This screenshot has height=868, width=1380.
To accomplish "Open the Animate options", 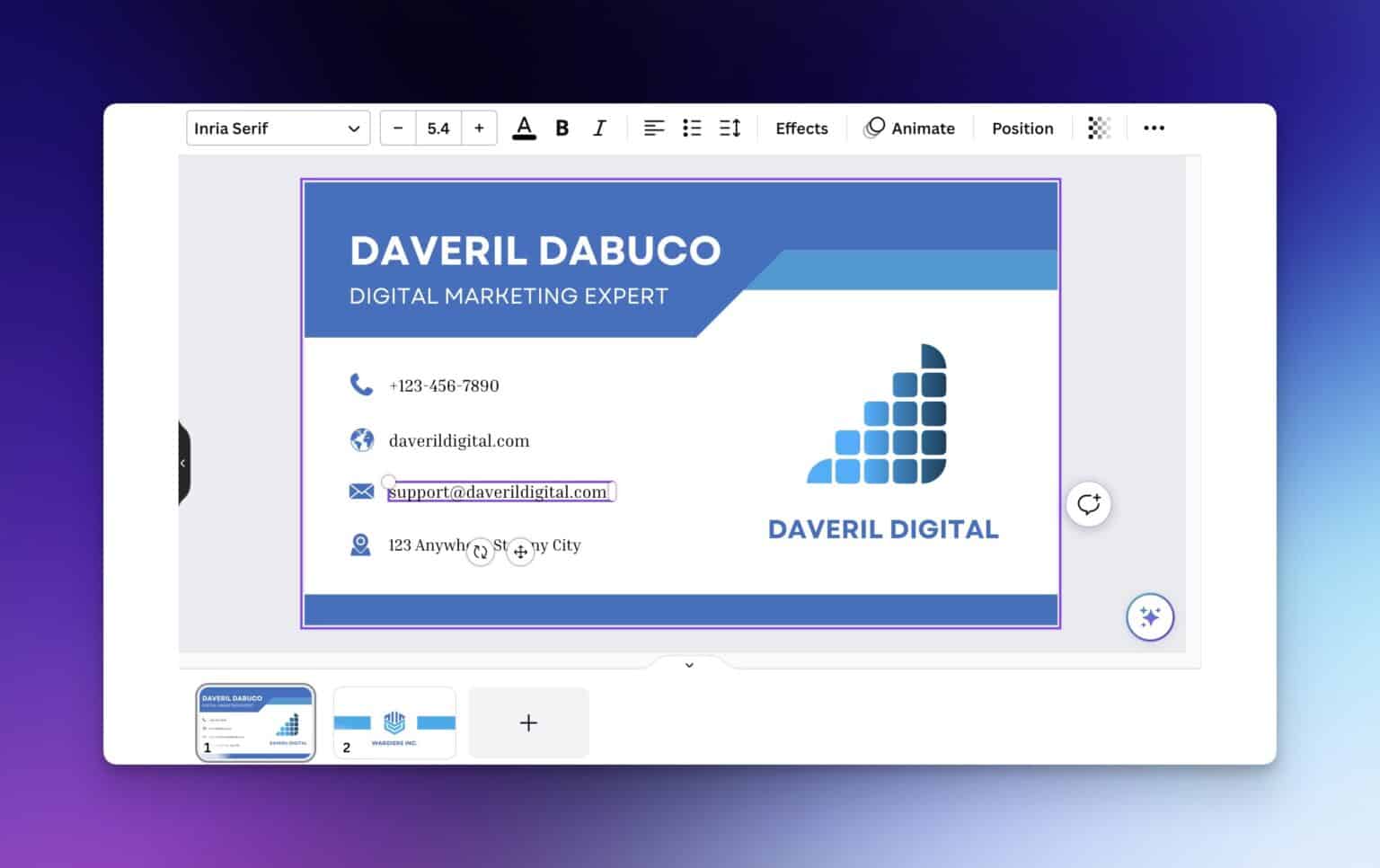I will (x=910, y=128).
